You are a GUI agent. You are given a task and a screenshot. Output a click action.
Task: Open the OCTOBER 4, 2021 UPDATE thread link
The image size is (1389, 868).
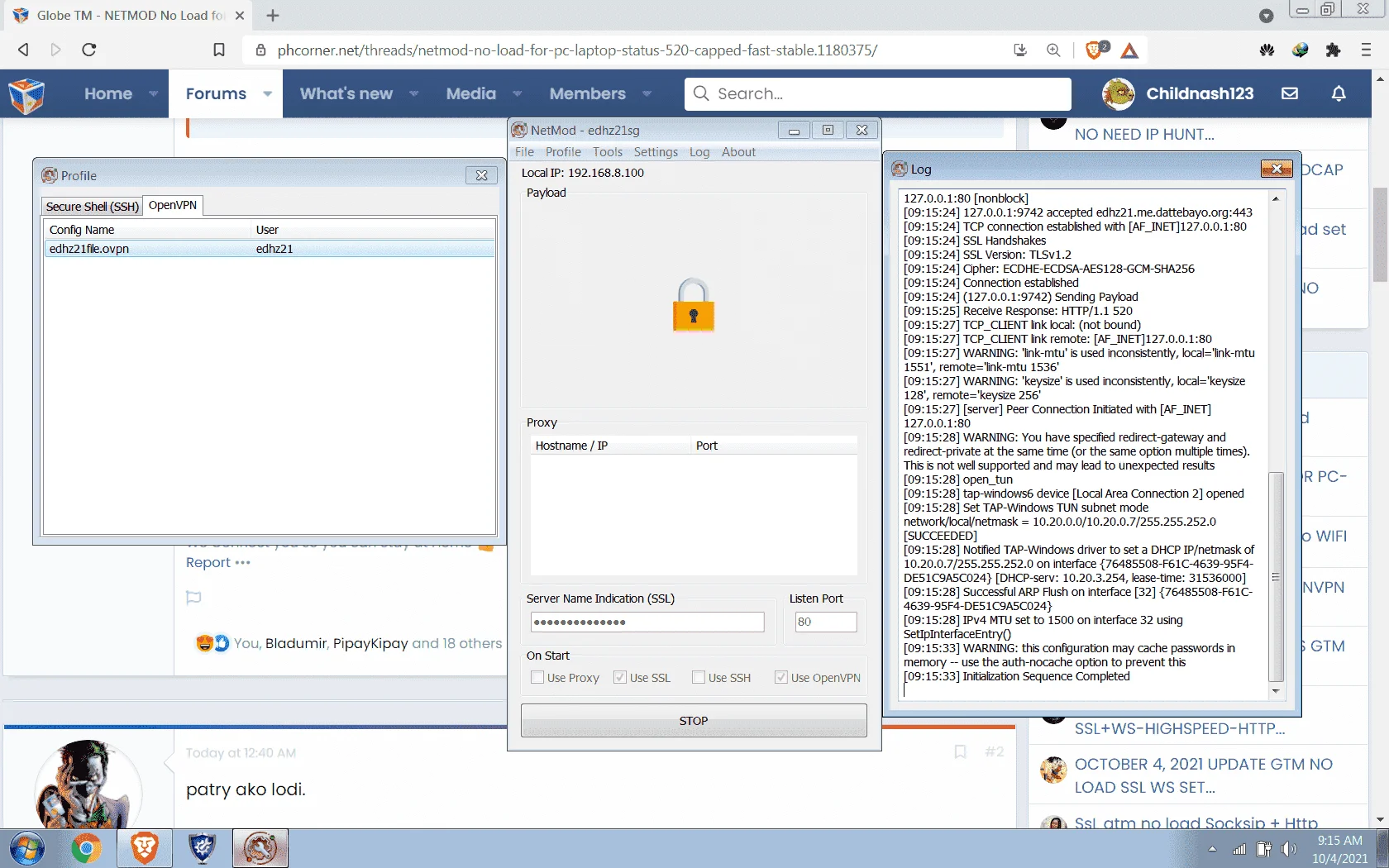click(1204, 776)
